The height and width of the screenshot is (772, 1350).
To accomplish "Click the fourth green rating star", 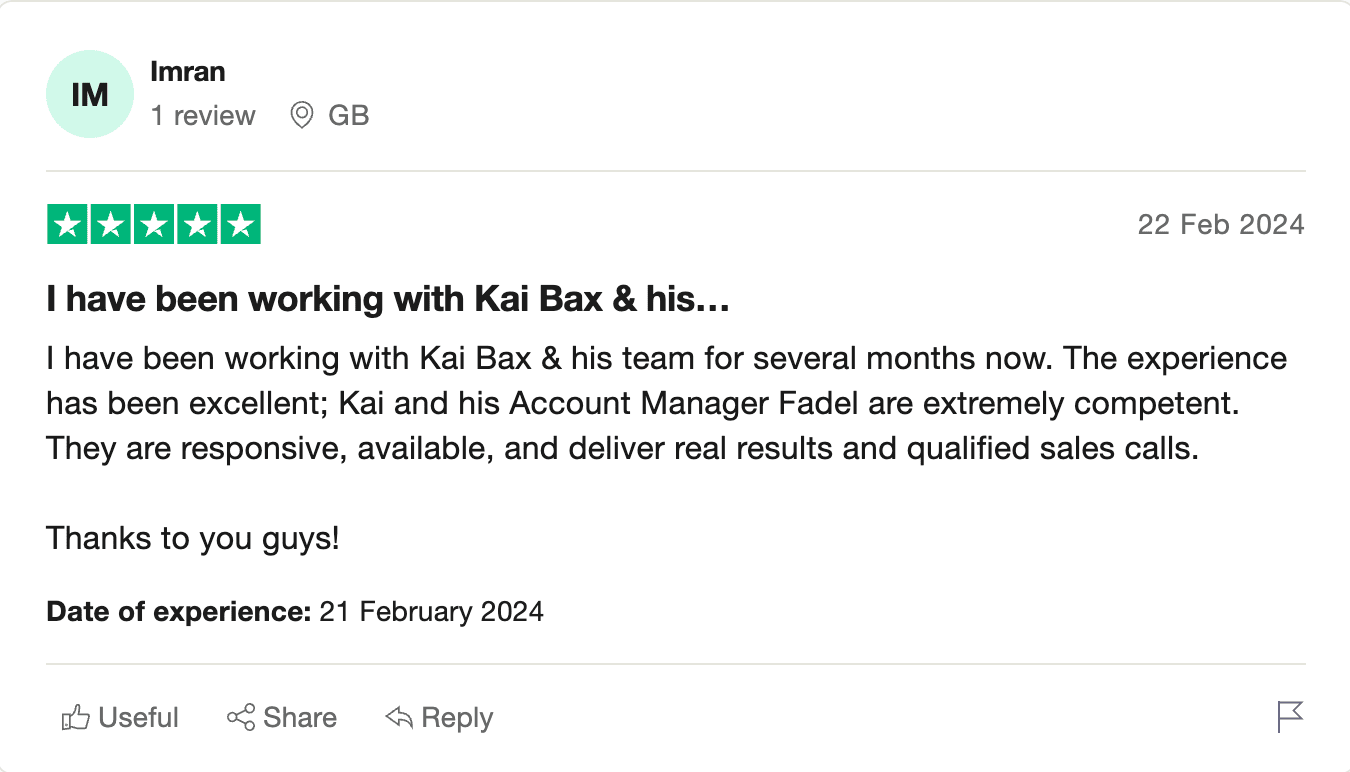I will coord(197,225).
